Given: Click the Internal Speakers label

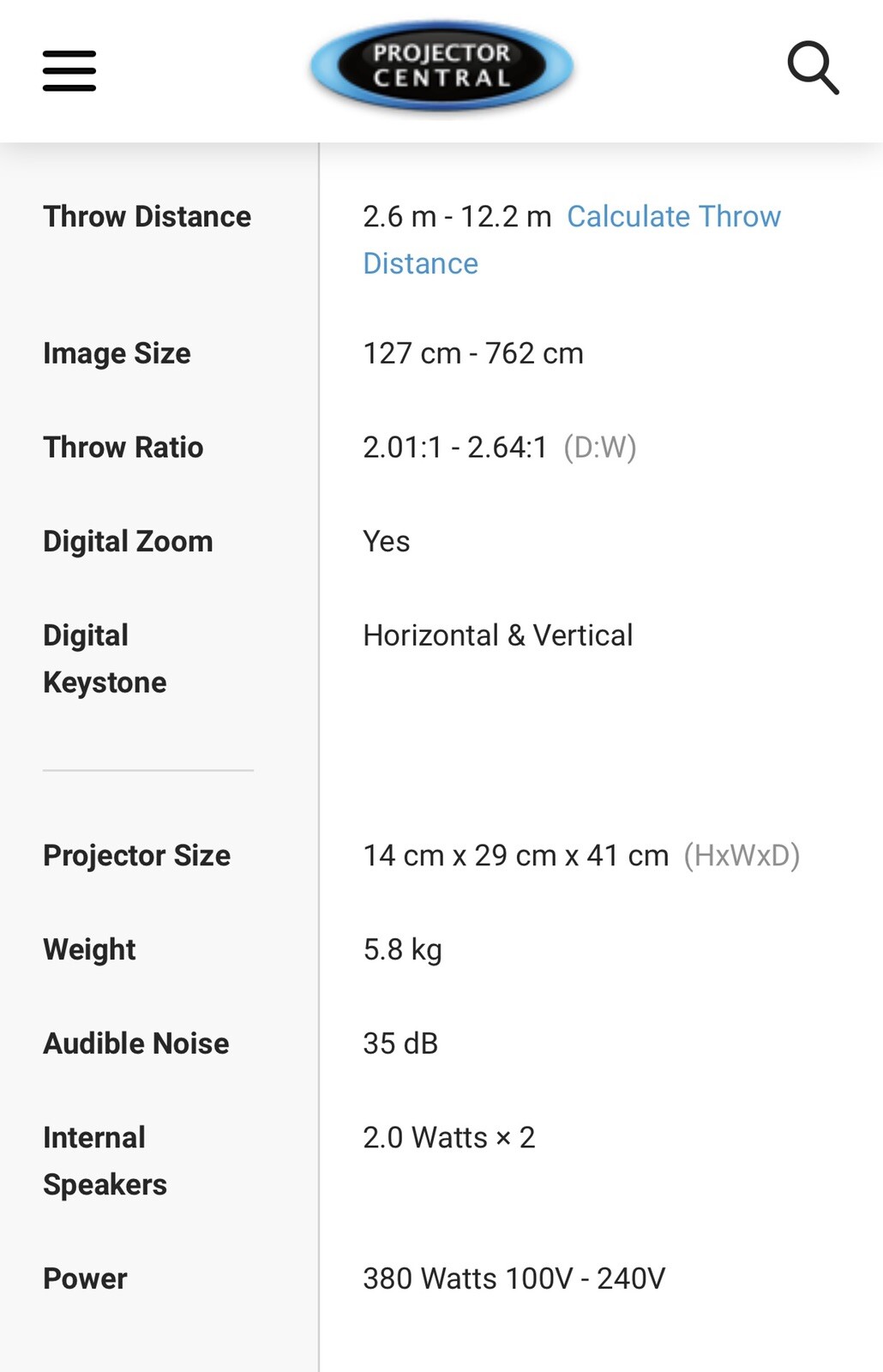Looking at the screenshot, I should pos(105,1161).
